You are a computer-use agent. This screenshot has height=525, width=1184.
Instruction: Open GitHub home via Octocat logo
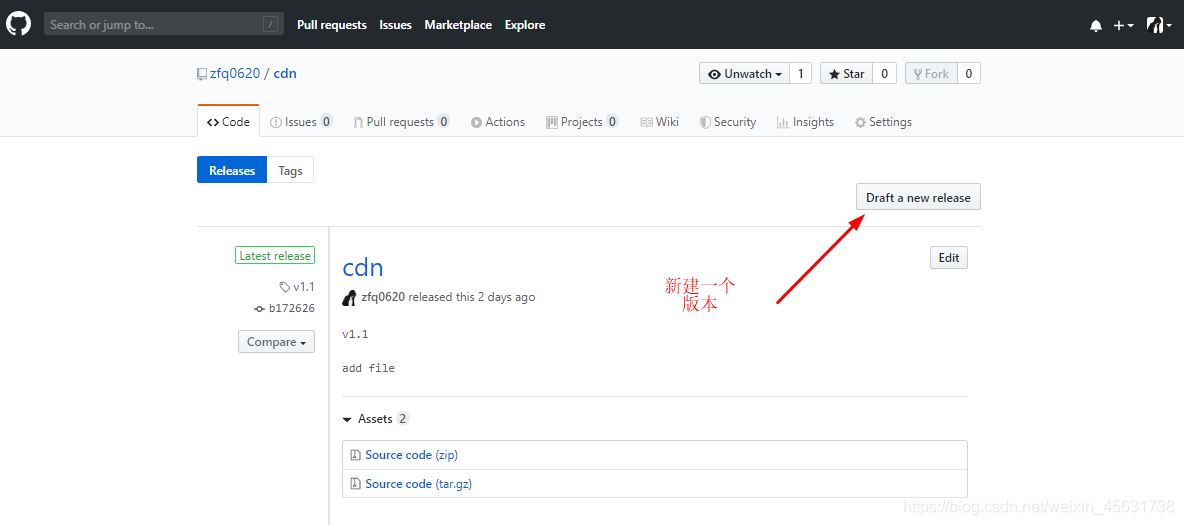click(x=18, y=24)
